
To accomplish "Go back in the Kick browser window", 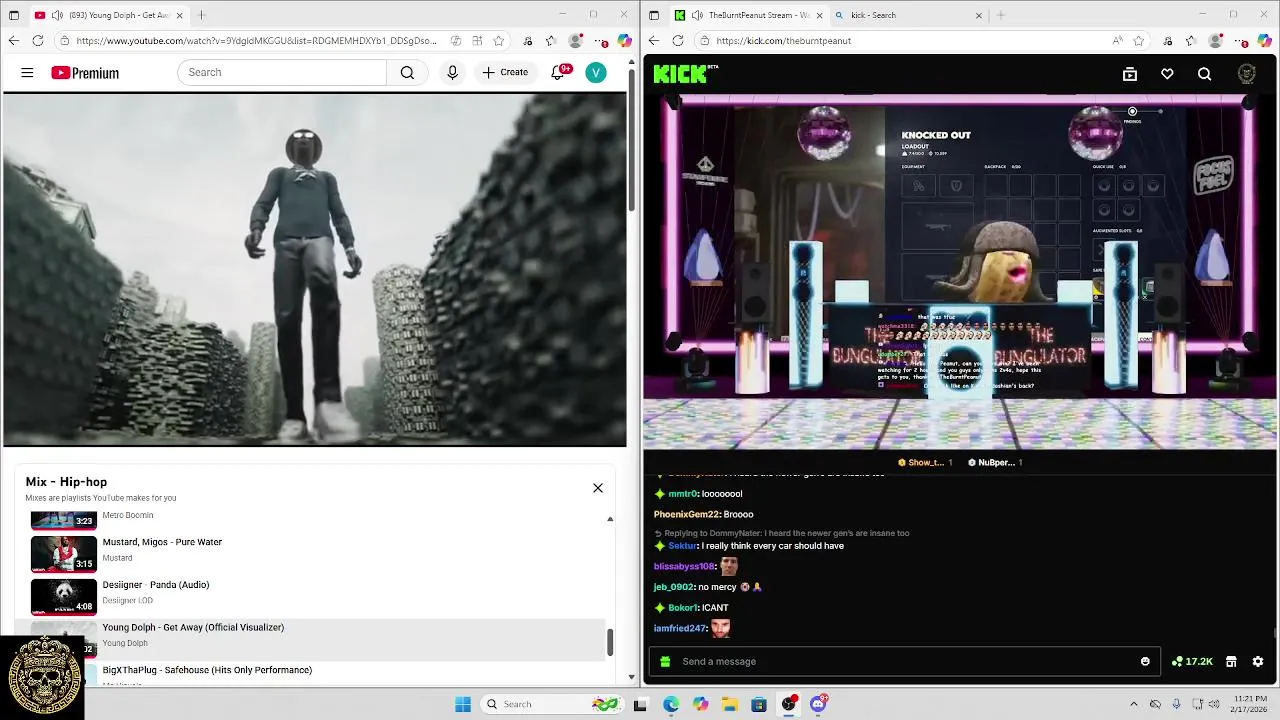I will point(654,41).
